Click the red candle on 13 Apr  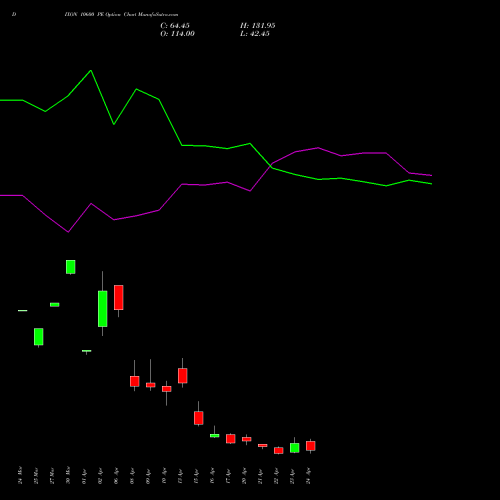tap(183, 376)
